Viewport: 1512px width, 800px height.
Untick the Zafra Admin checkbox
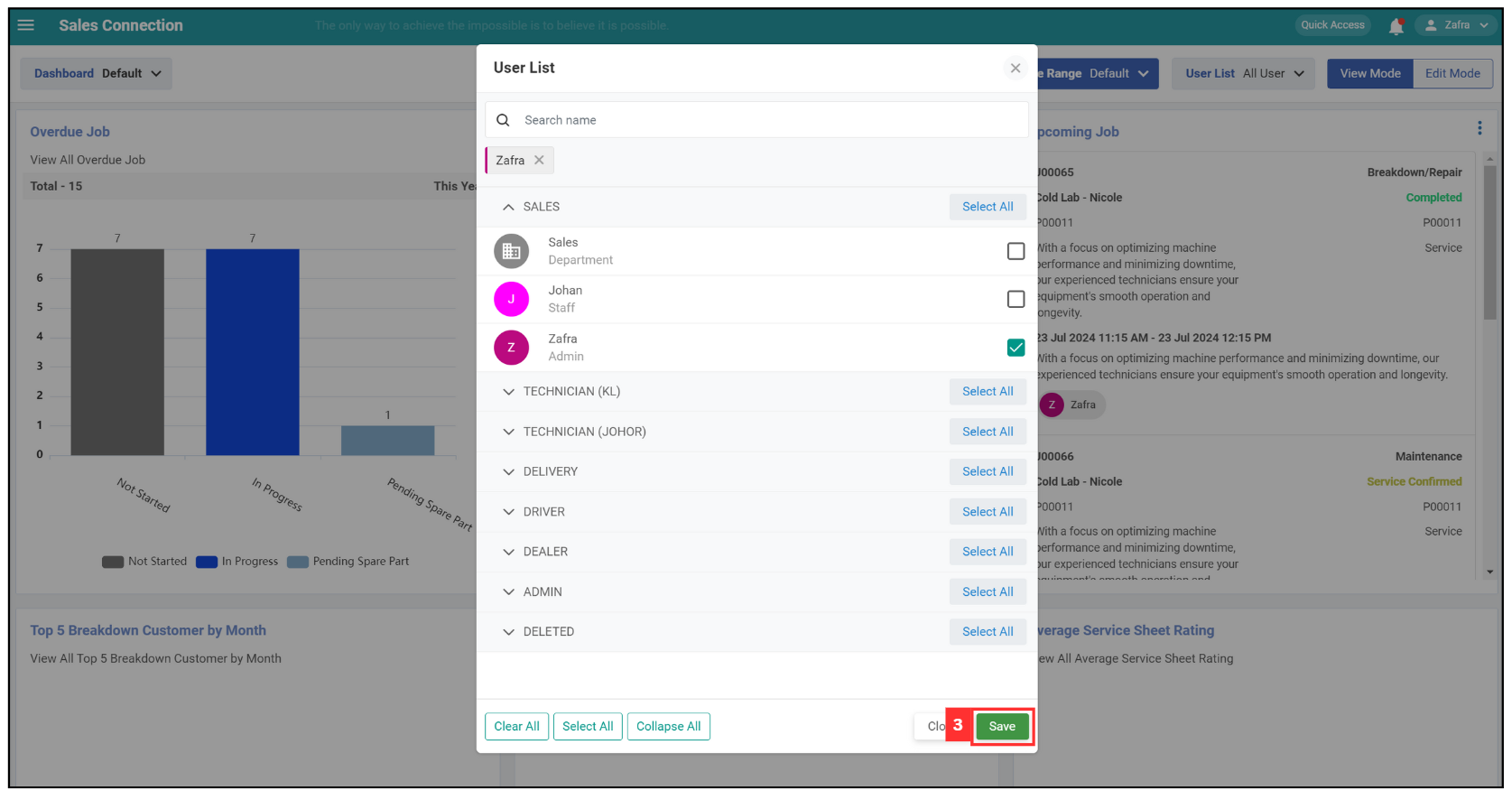coord(1016,348)
